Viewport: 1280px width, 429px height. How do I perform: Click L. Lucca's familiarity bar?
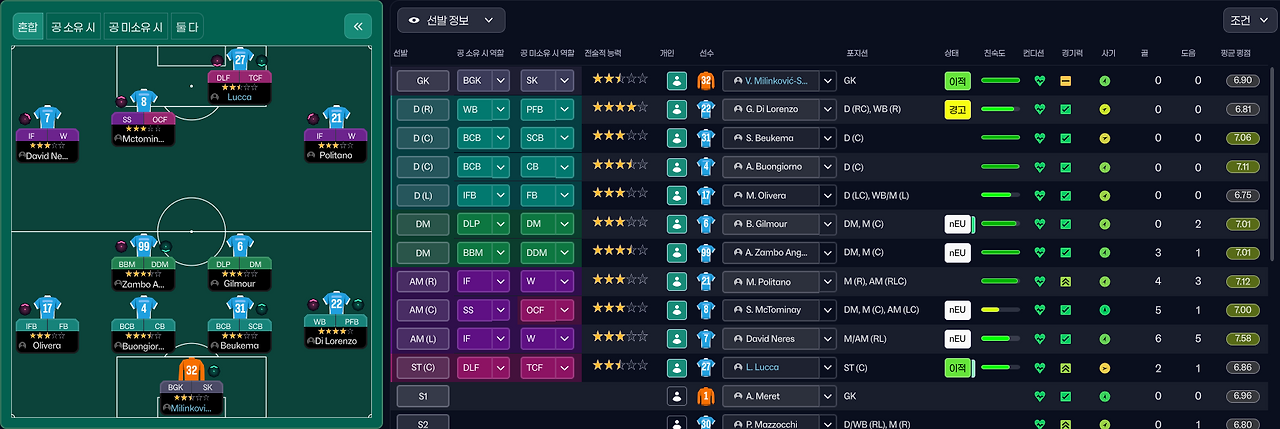[x=1001, y=368]
